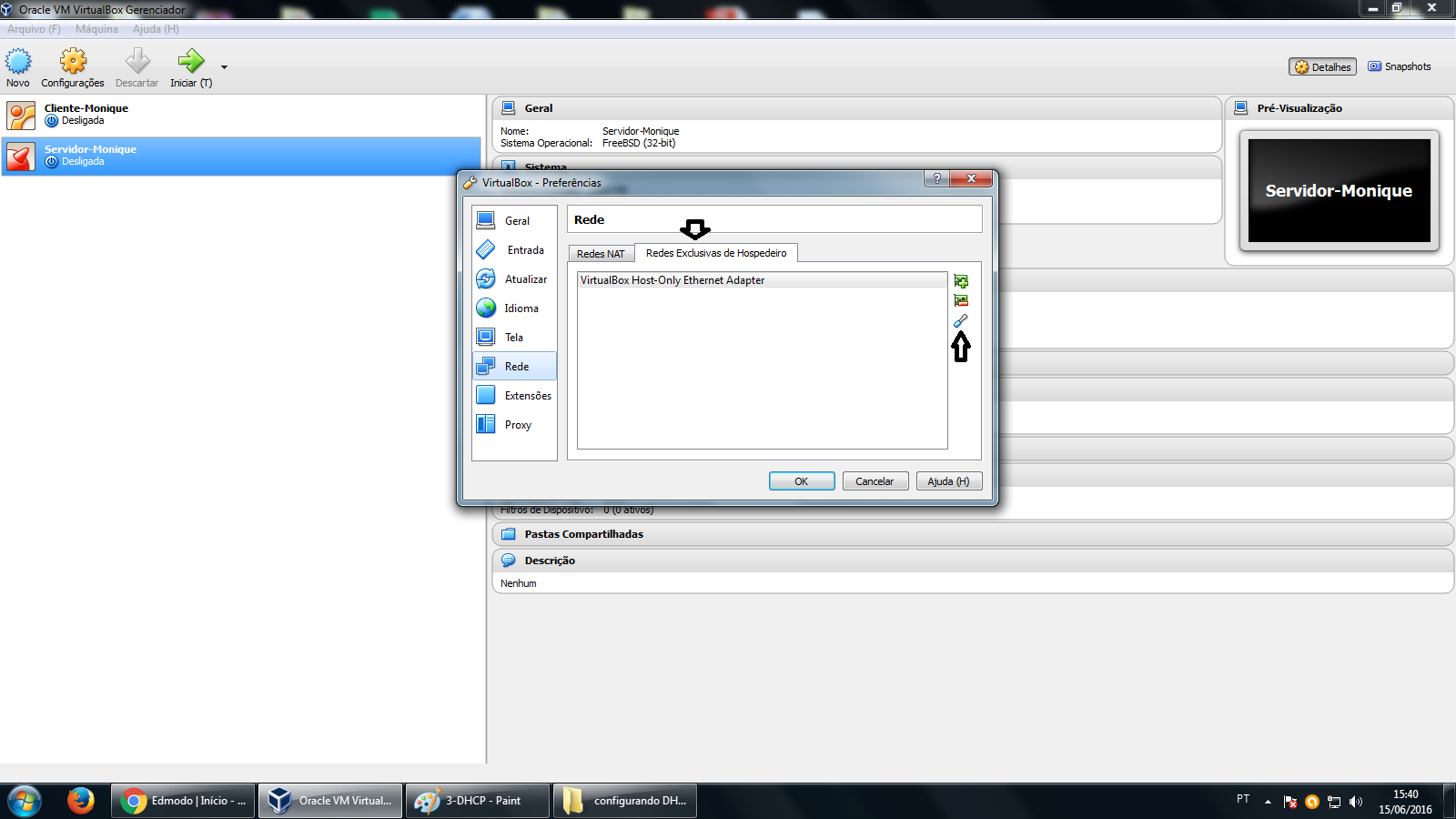This screenshot has height=819, width=1456.
Task: Select Proxy category in Preferências
Action: tap(514, 424)
